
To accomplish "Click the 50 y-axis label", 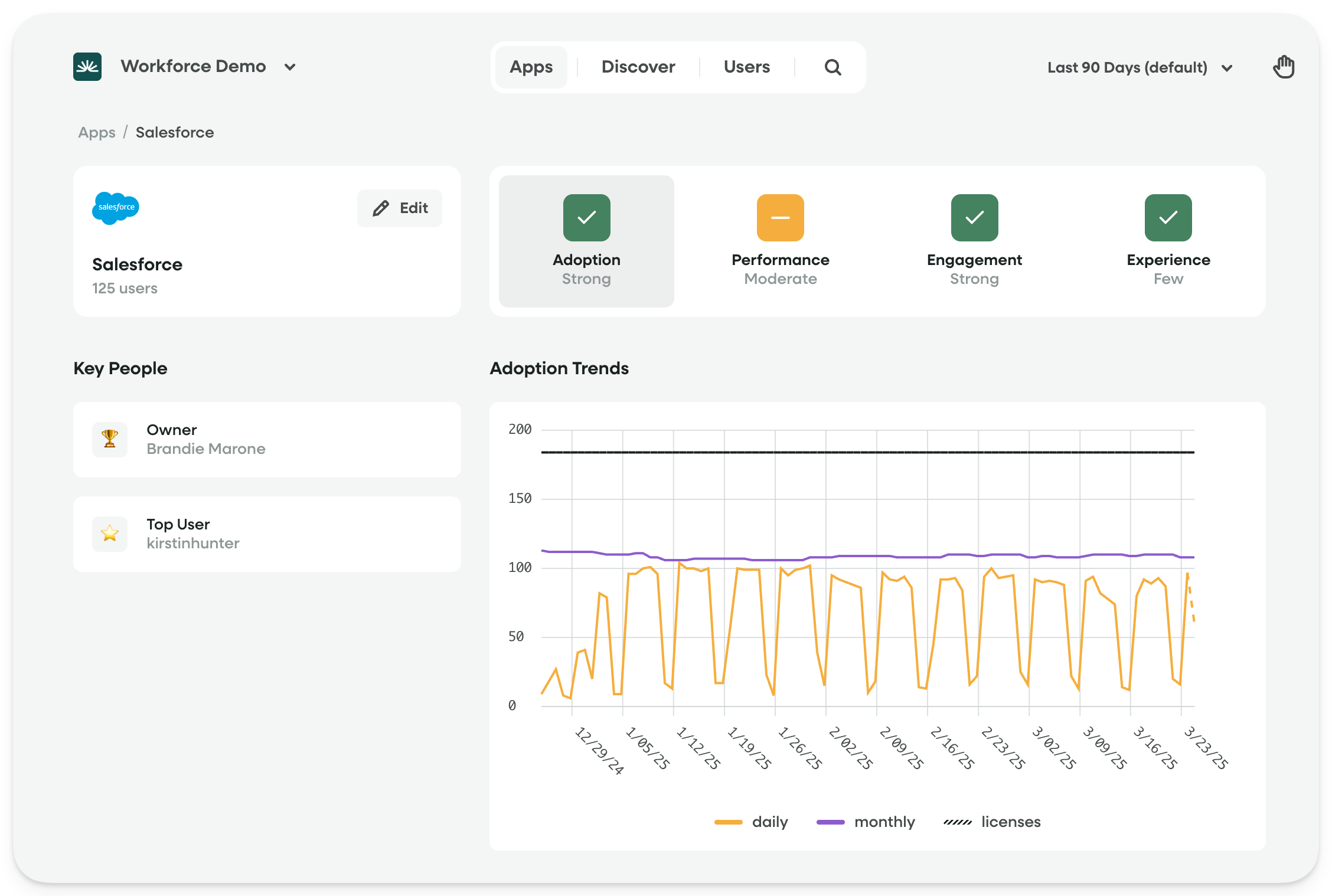I will point(515,636).
